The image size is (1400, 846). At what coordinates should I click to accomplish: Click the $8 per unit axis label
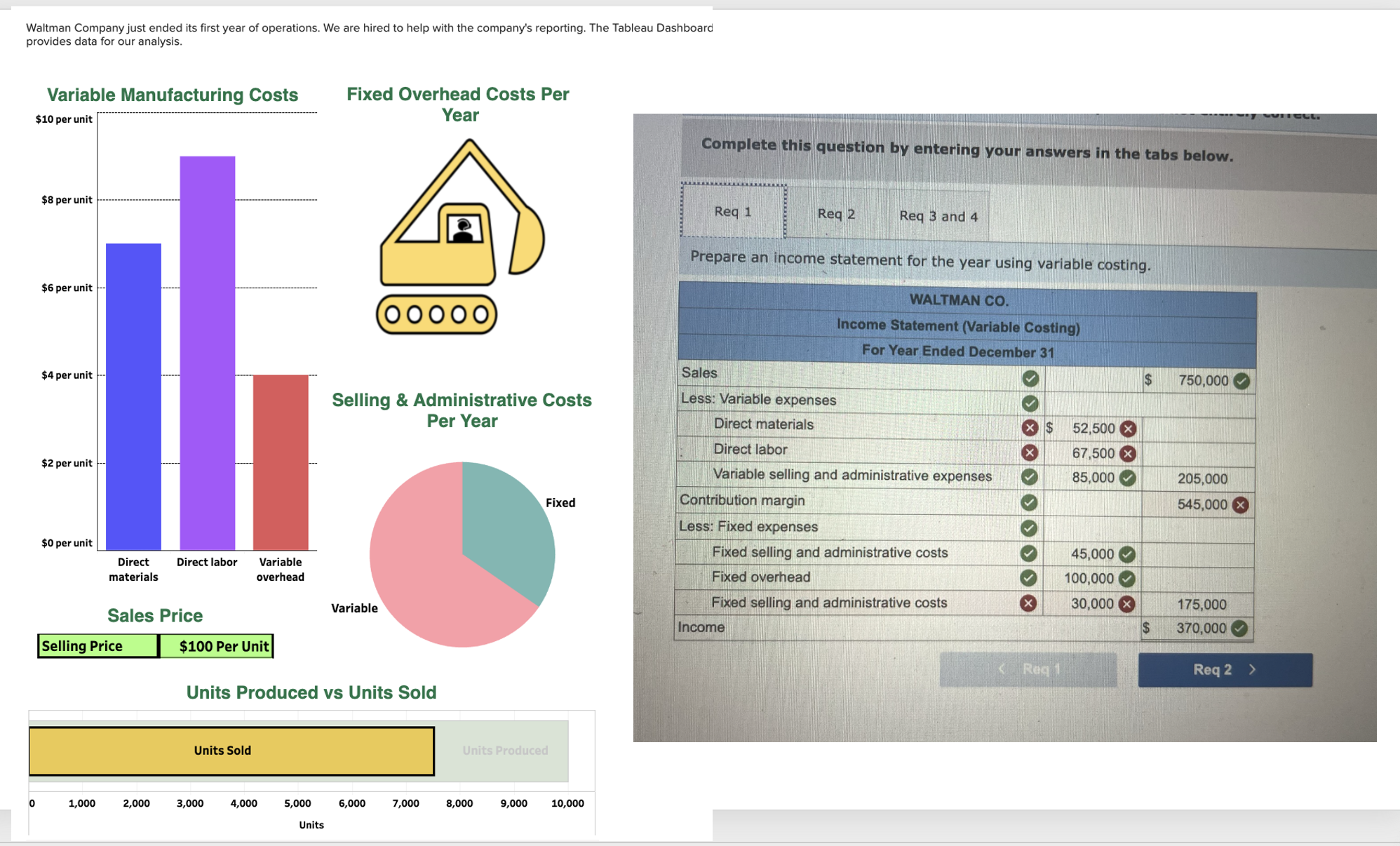tap(67, 200)
